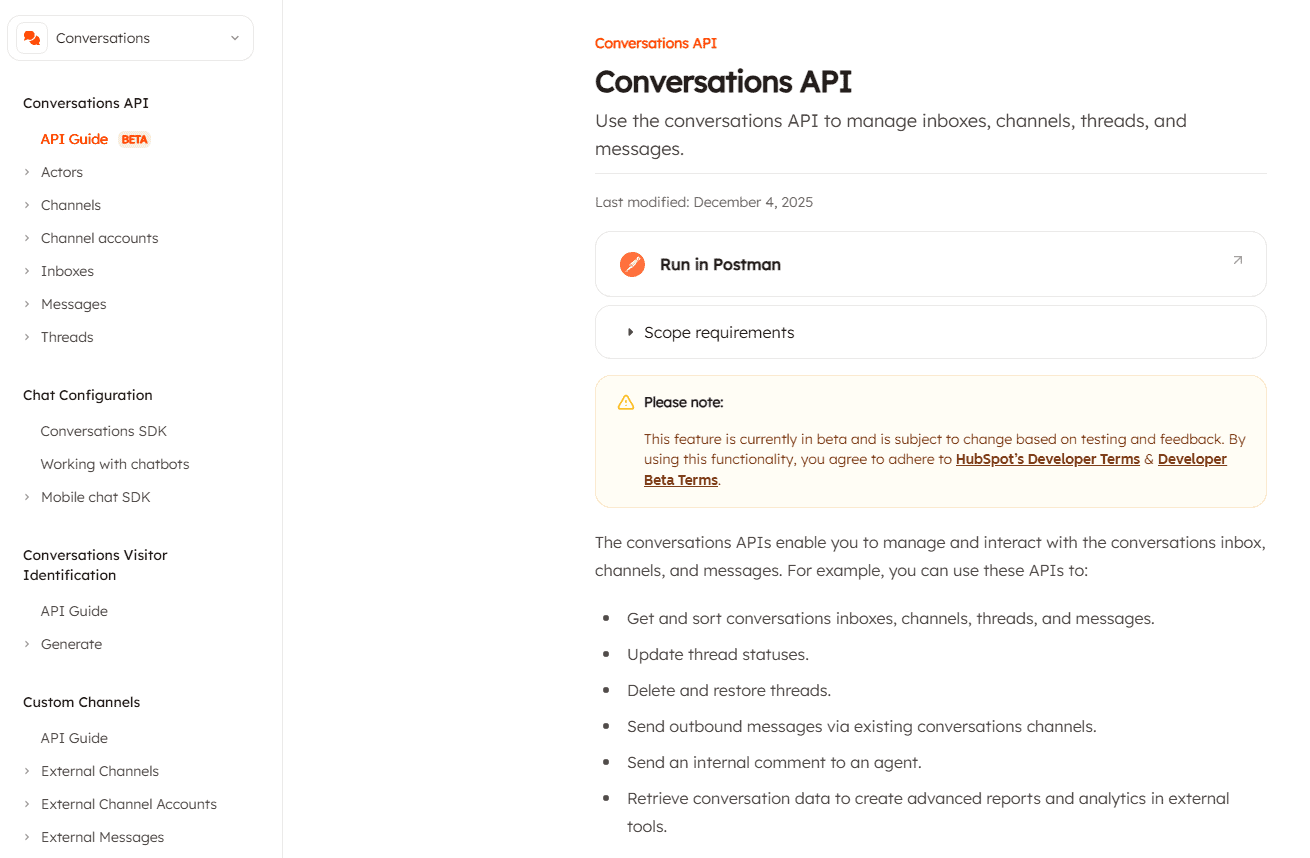This screenshot has width=1310, height=858.
Task: Expand the Scope requirements section
Action: click(x=718, y=332)
